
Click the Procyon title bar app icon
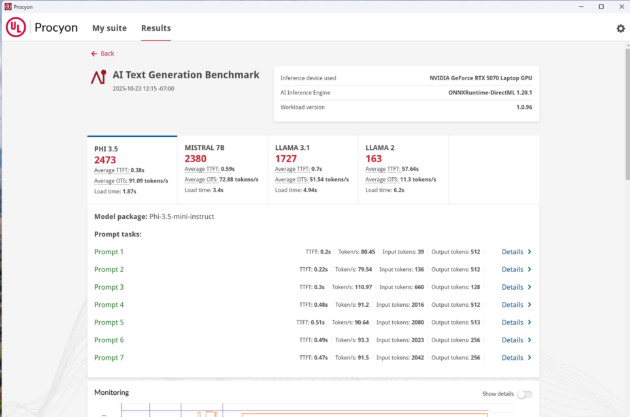6,5
